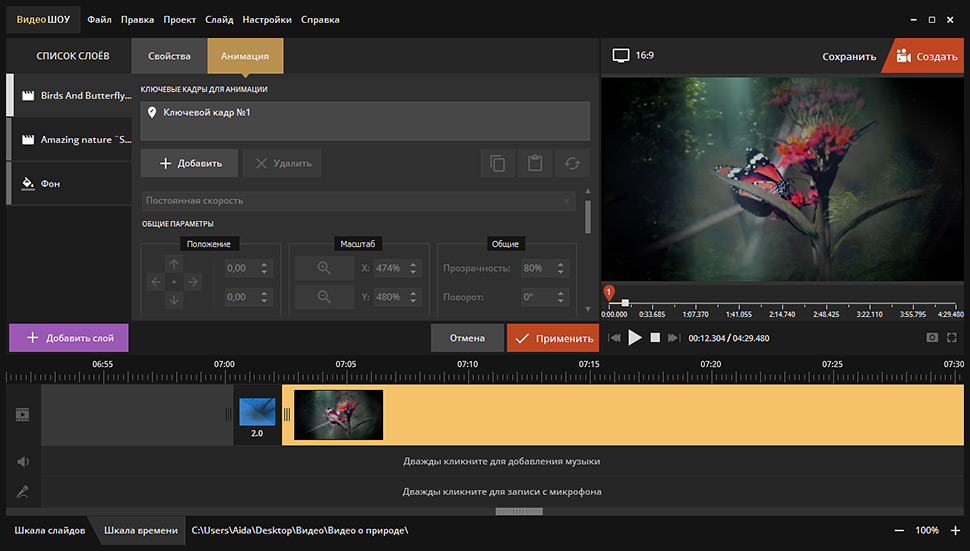The height and width of the screenshot is (551, 970).
Task: Click the Удалить keyframe button
Action: point(282,163)
